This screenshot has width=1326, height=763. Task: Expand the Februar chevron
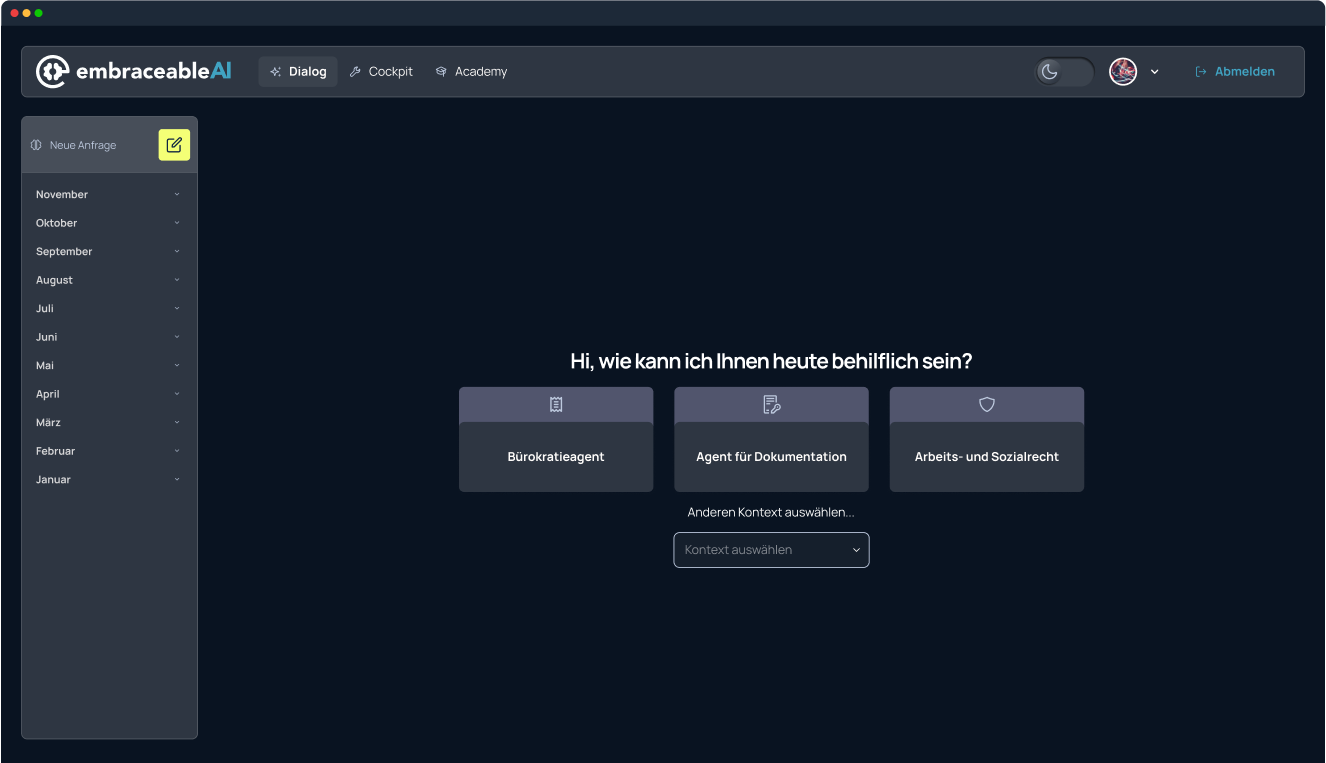177,451
